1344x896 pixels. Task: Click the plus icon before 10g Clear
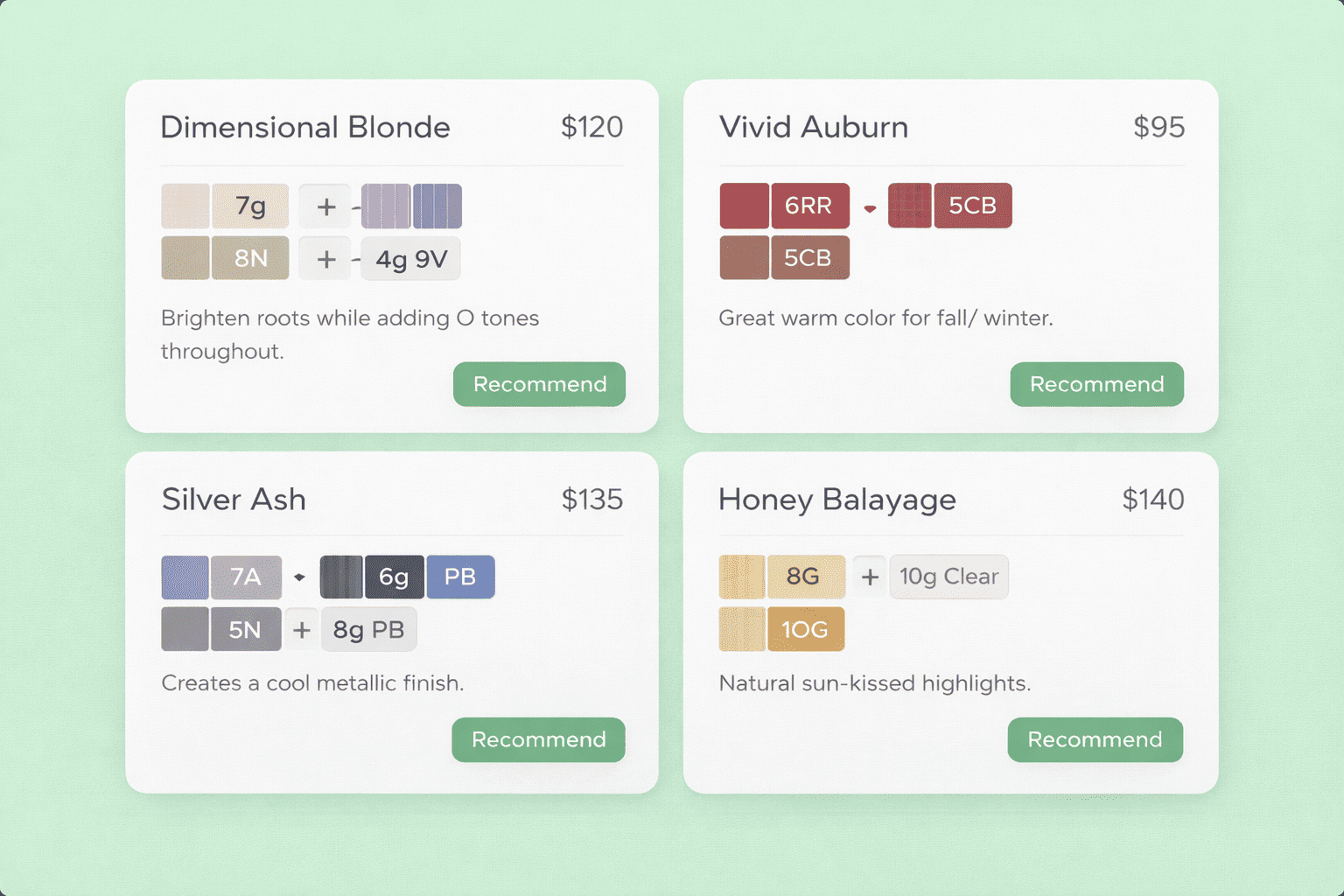pos(869,577)
